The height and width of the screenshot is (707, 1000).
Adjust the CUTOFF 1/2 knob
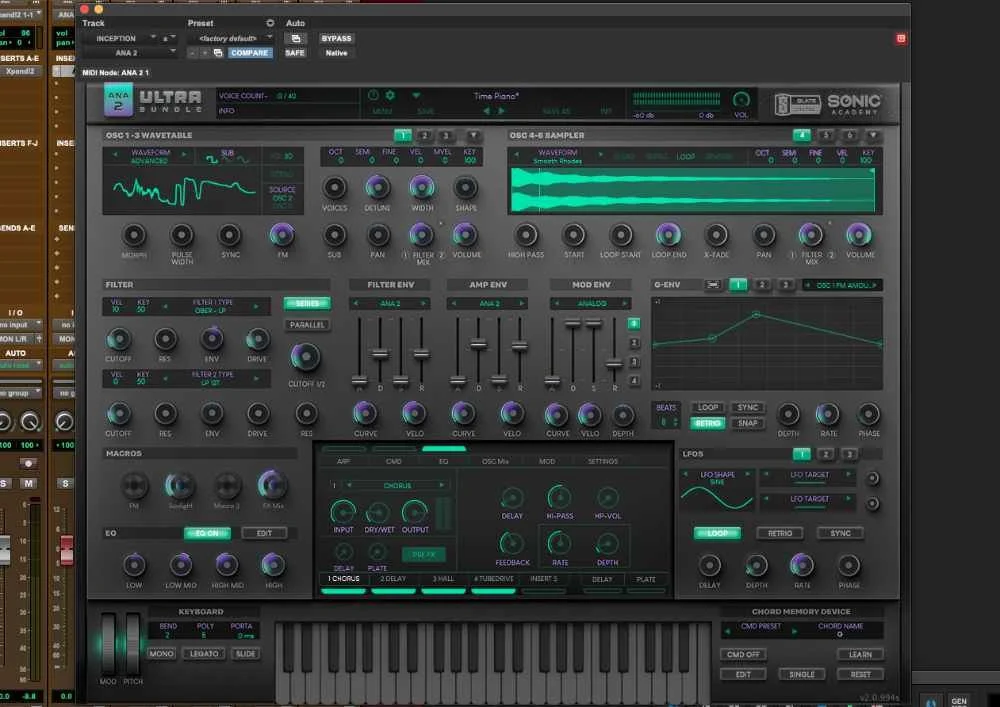pos(305,358)
